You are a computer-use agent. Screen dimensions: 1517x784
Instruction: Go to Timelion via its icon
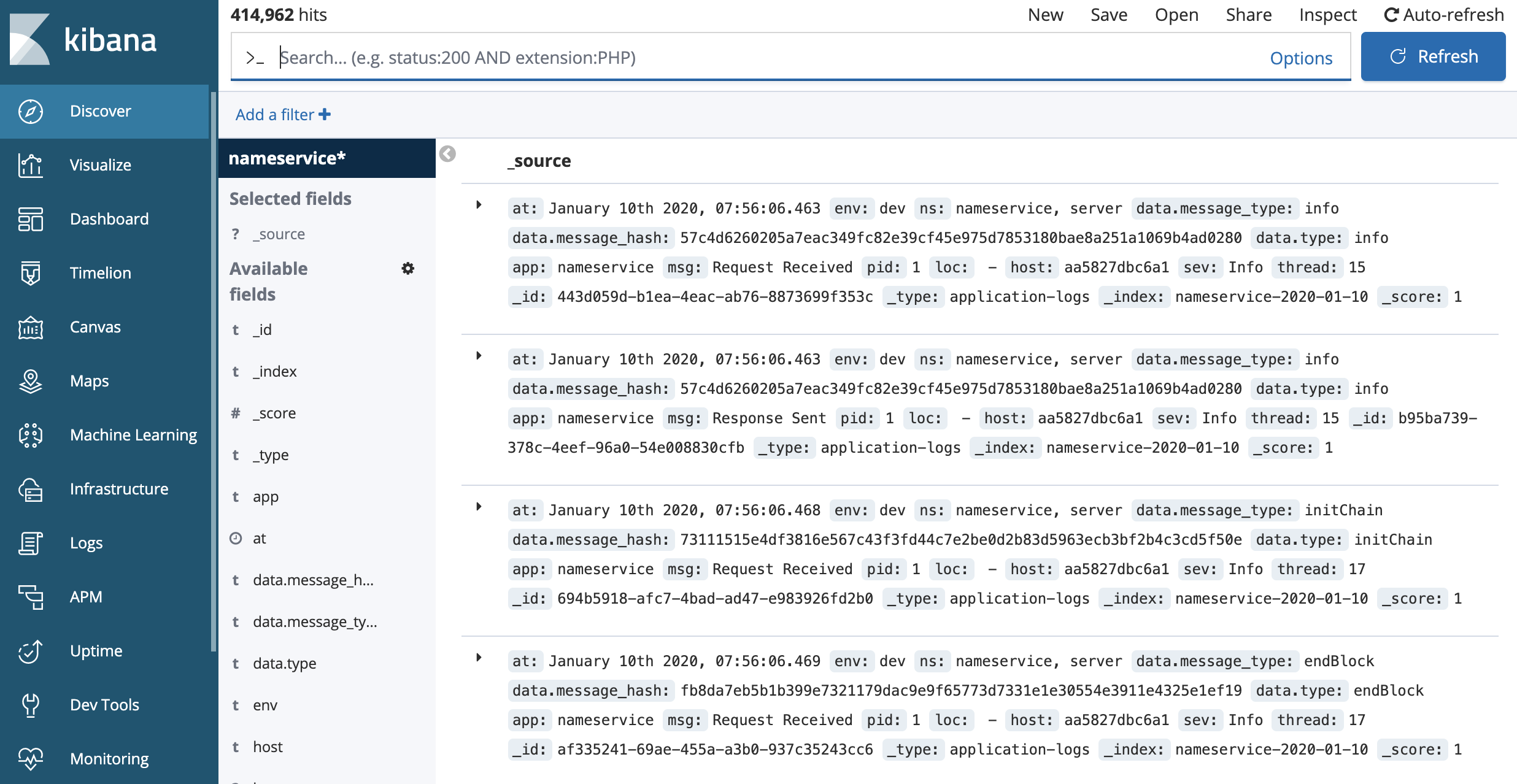(30, 273)
